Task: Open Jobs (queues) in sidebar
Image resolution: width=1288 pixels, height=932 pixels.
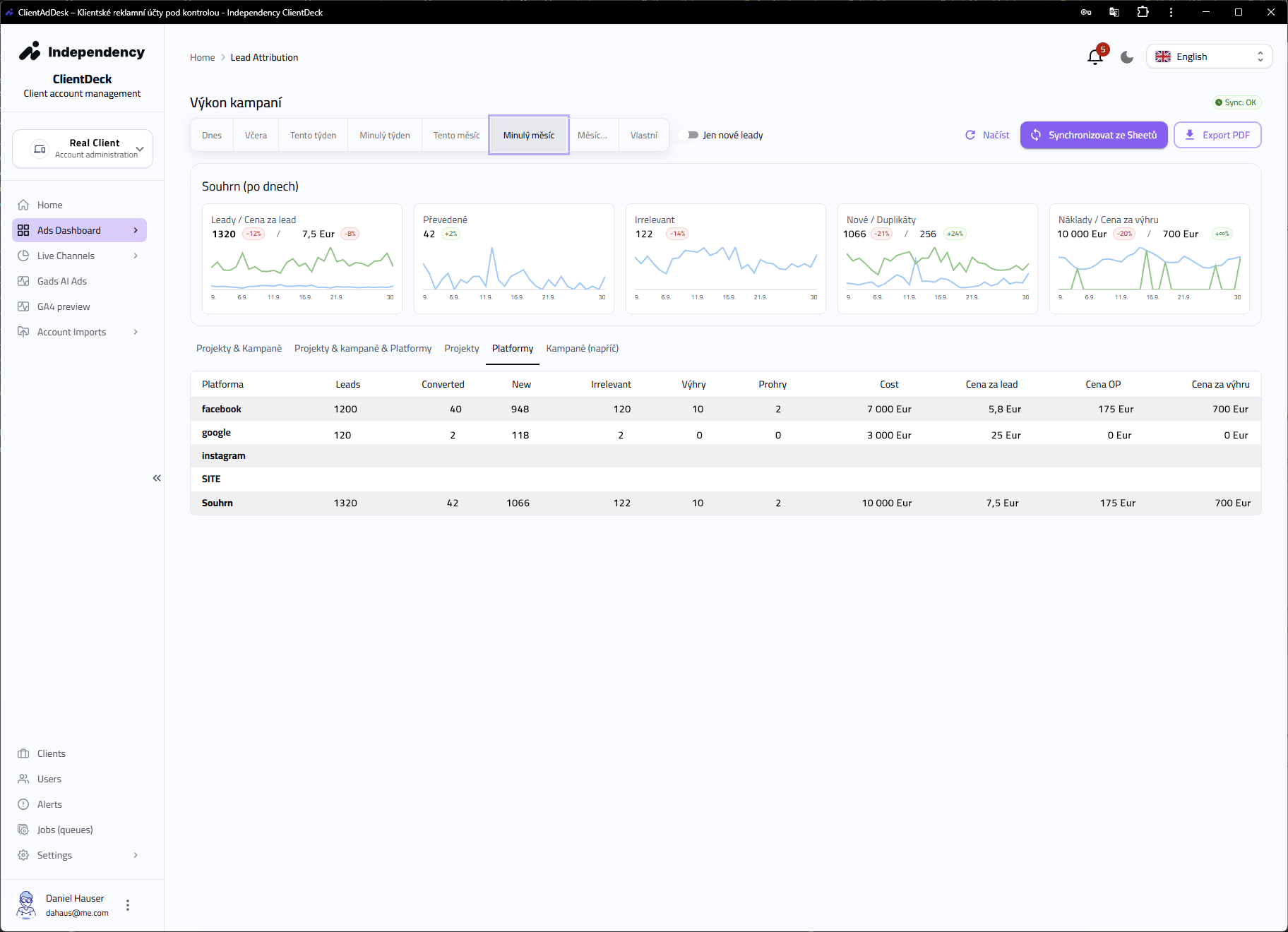Action: (x=65, y=830)
